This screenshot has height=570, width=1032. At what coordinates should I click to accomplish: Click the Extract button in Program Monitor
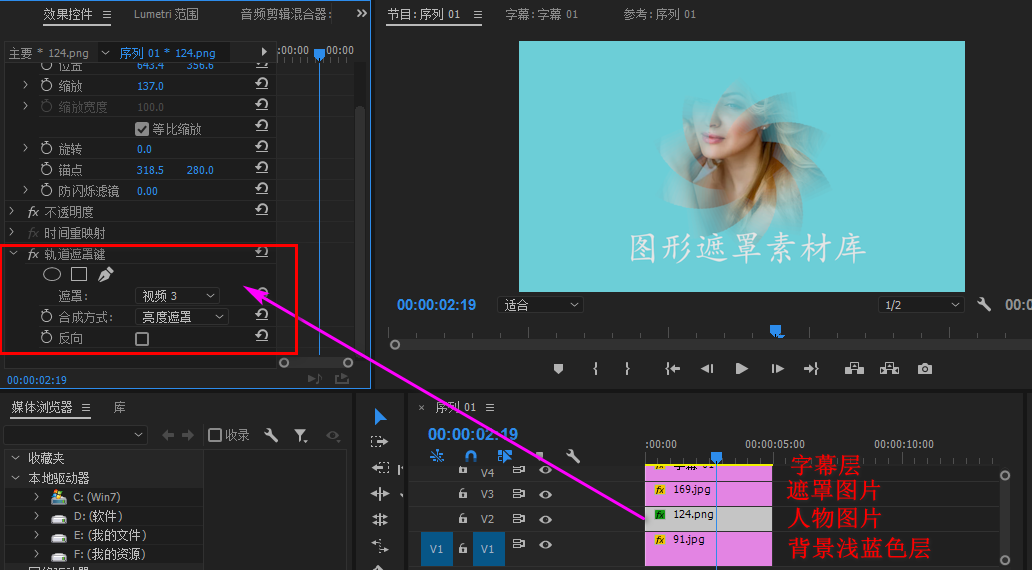(x=889, y=368)
